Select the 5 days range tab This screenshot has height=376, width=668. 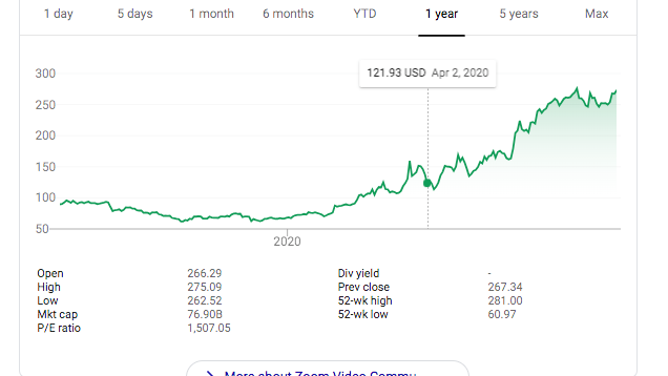[x=135, y=14]
